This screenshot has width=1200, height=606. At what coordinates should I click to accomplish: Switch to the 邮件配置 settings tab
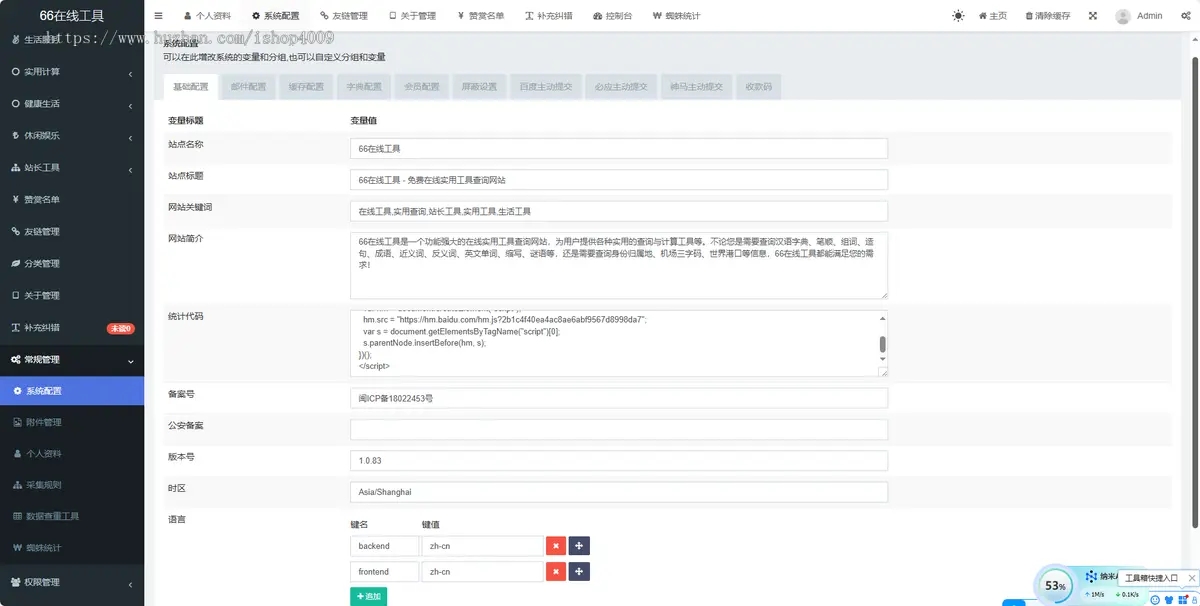coord(249,87)
